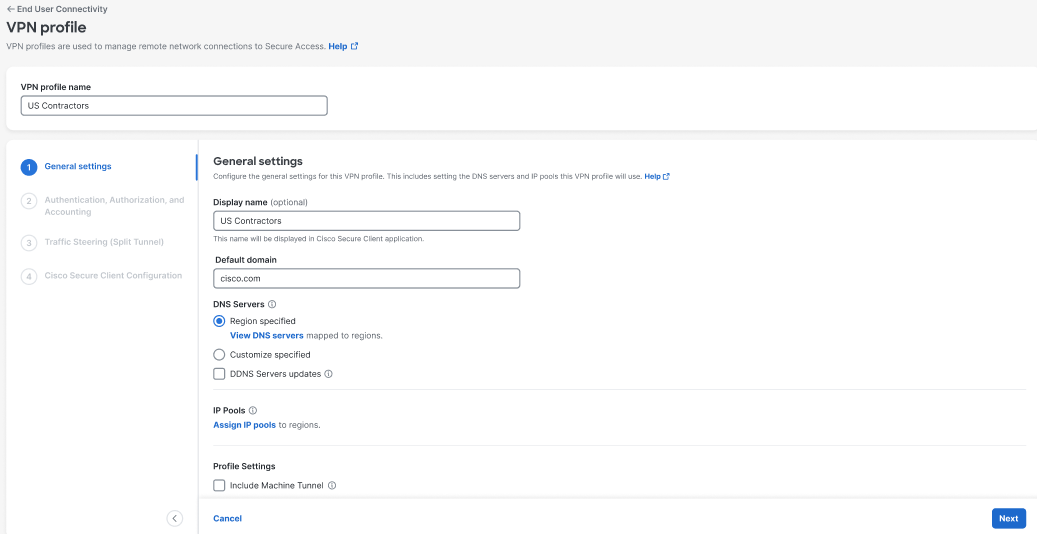Open the View DNS servers link
This screenshot has height=534, width=1037.
[267, 335]
